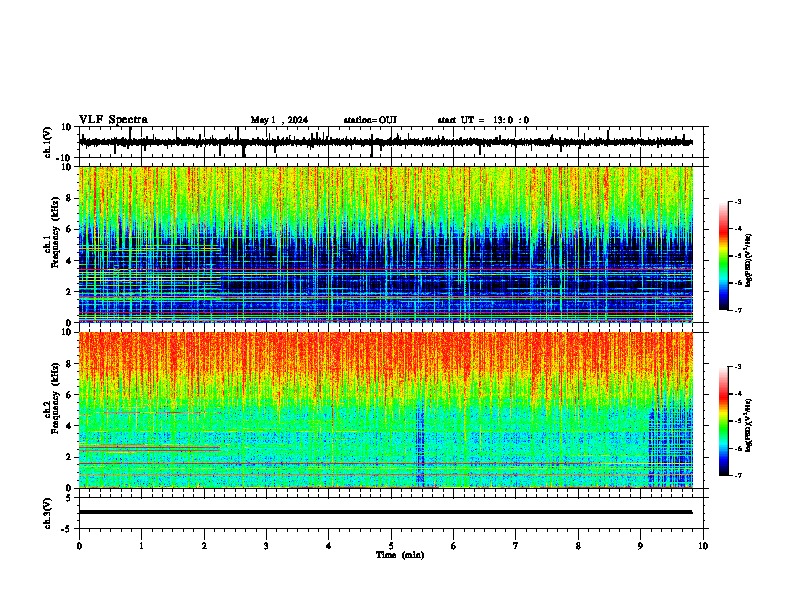Click the ch.3 flat black trace
Screen dimensions: 792x612
pyautogui.click(x=385, y=512)
